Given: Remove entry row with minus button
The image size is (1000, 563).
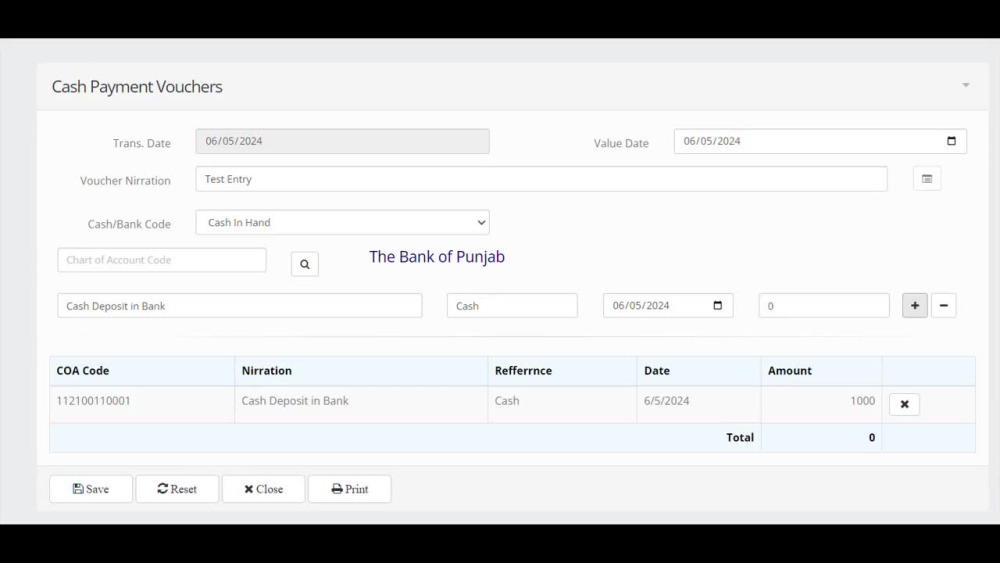Looking at the screenshot, I should click(943, 305).
